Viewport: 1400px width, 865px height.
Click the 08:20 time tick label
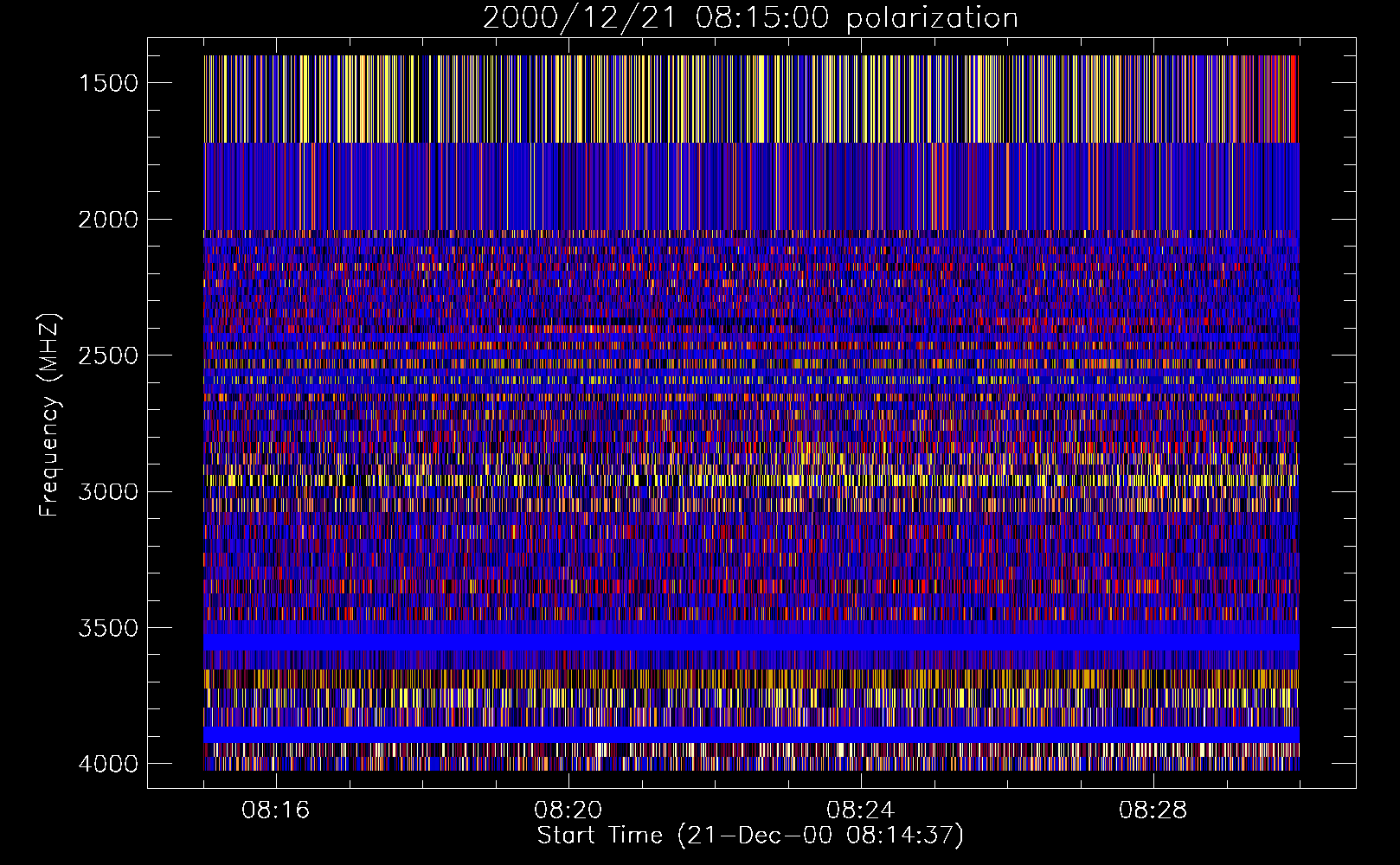coord(568,811)
